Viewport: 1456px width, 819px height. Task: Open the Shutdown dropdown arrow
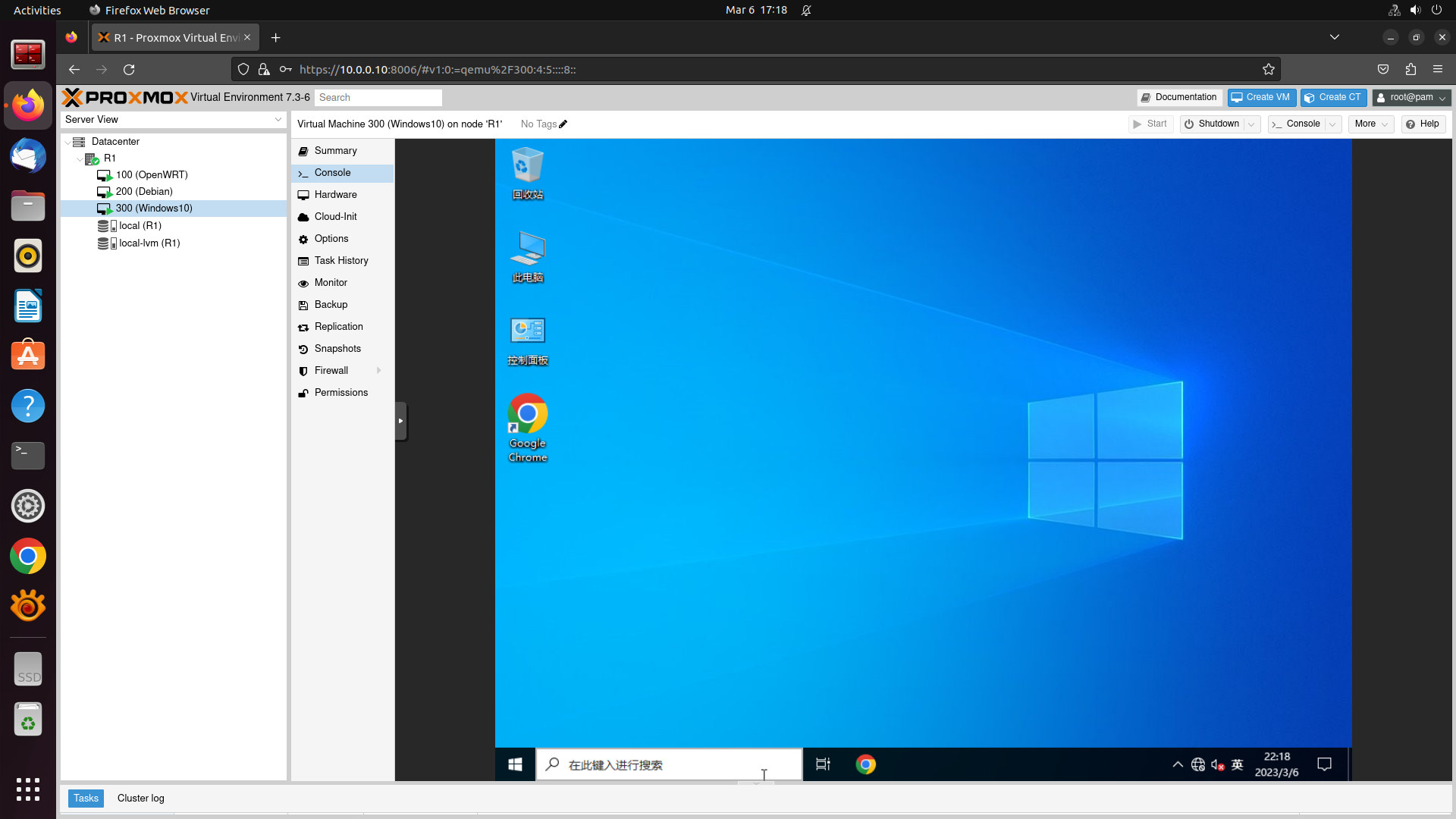pos(1251,124)
